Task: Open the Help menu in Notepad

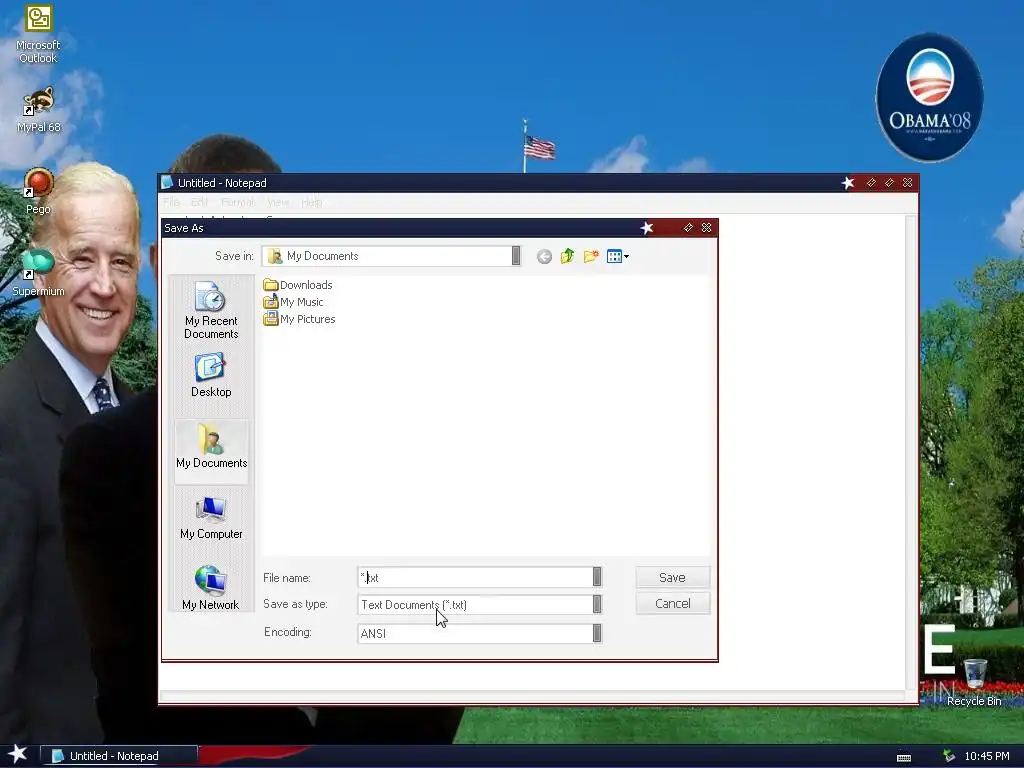Action: (x=312, y=202)
